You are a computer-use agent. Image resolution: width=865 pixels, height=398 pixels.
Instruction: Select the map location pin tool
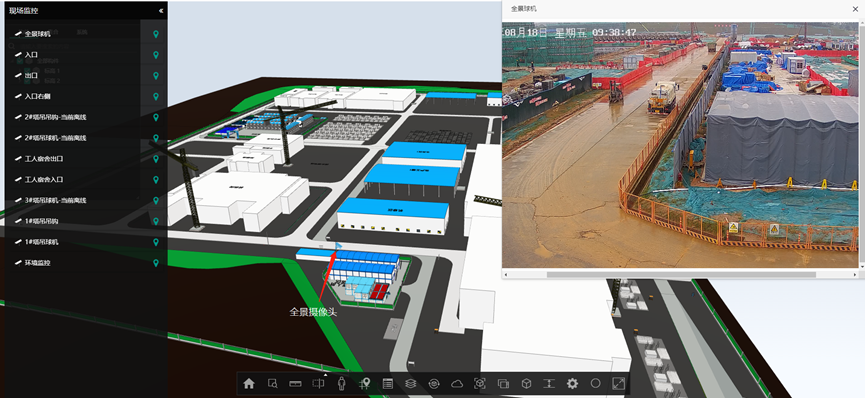point(365,384)
